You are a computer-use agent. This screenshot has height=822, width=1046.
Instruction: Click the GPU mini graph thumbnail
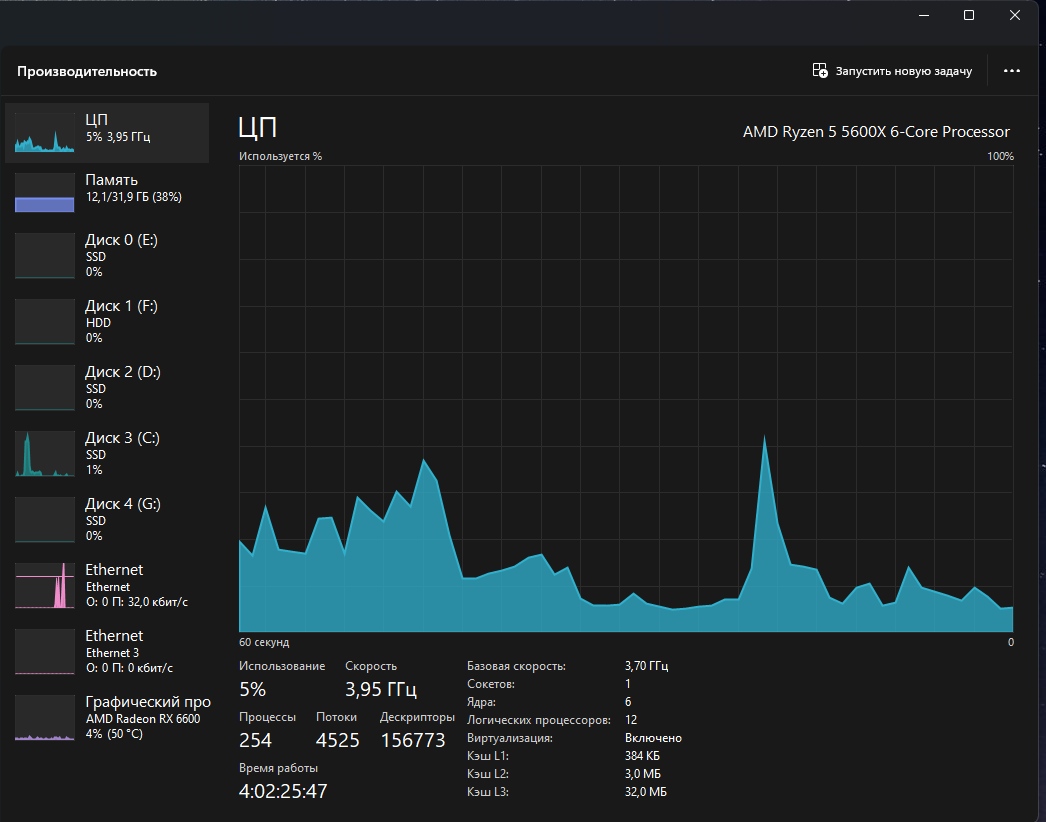pos(45,718)
